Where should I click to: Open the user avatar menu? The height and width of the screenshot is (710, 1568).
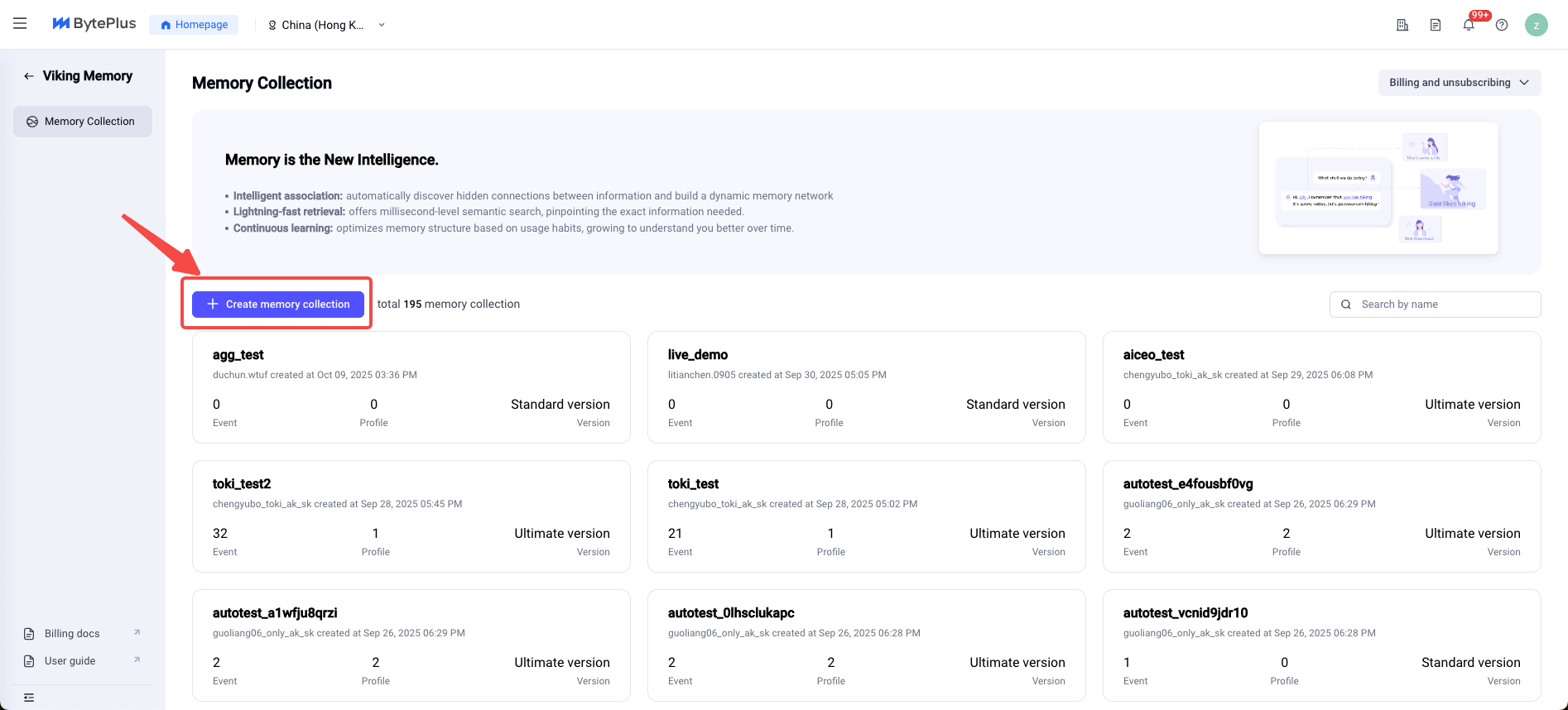(1536, 25)
